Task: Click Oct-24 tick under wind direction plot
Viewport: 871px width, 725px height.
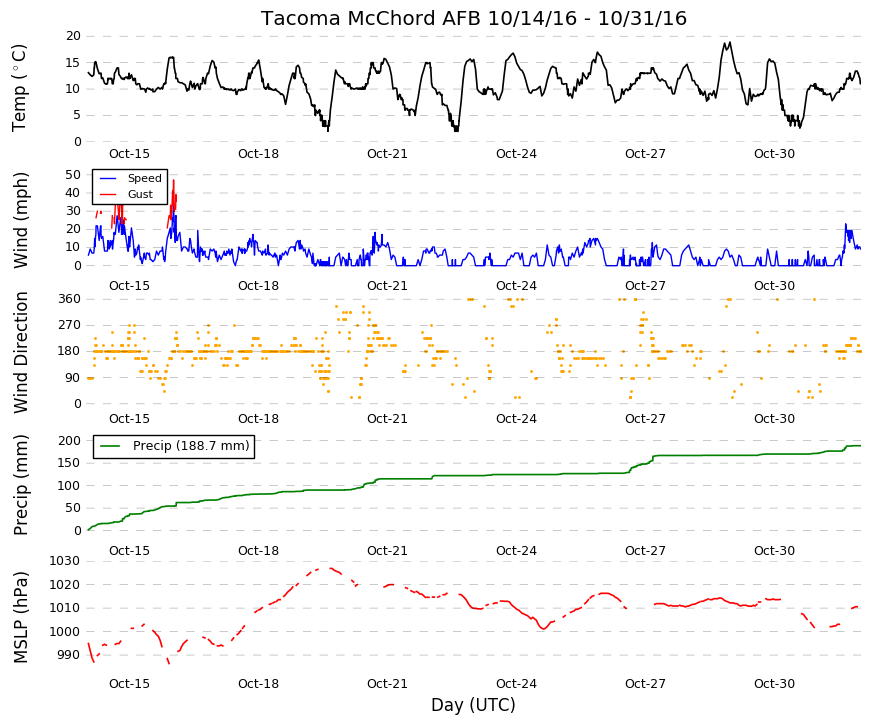Action: pos(516,419)
